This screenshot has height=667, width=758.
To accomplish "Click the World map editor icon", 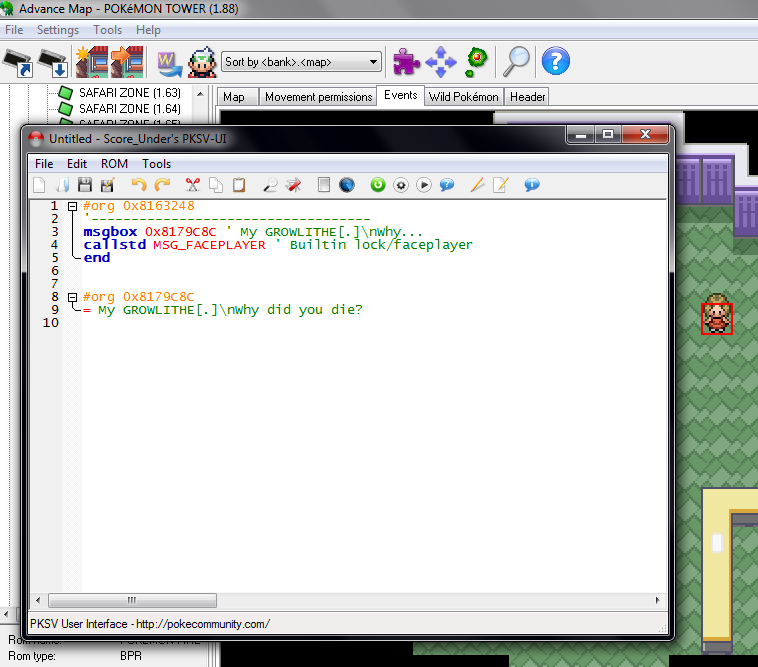I will [170, 64].
